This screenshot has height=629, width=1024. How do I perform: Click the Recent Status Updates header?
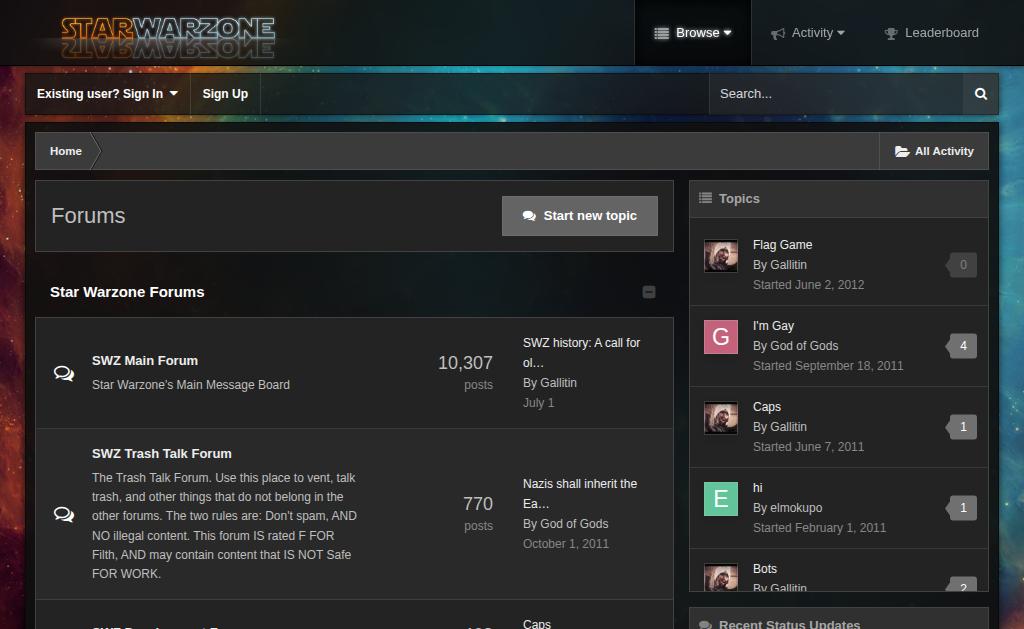(x=789, y=624)
